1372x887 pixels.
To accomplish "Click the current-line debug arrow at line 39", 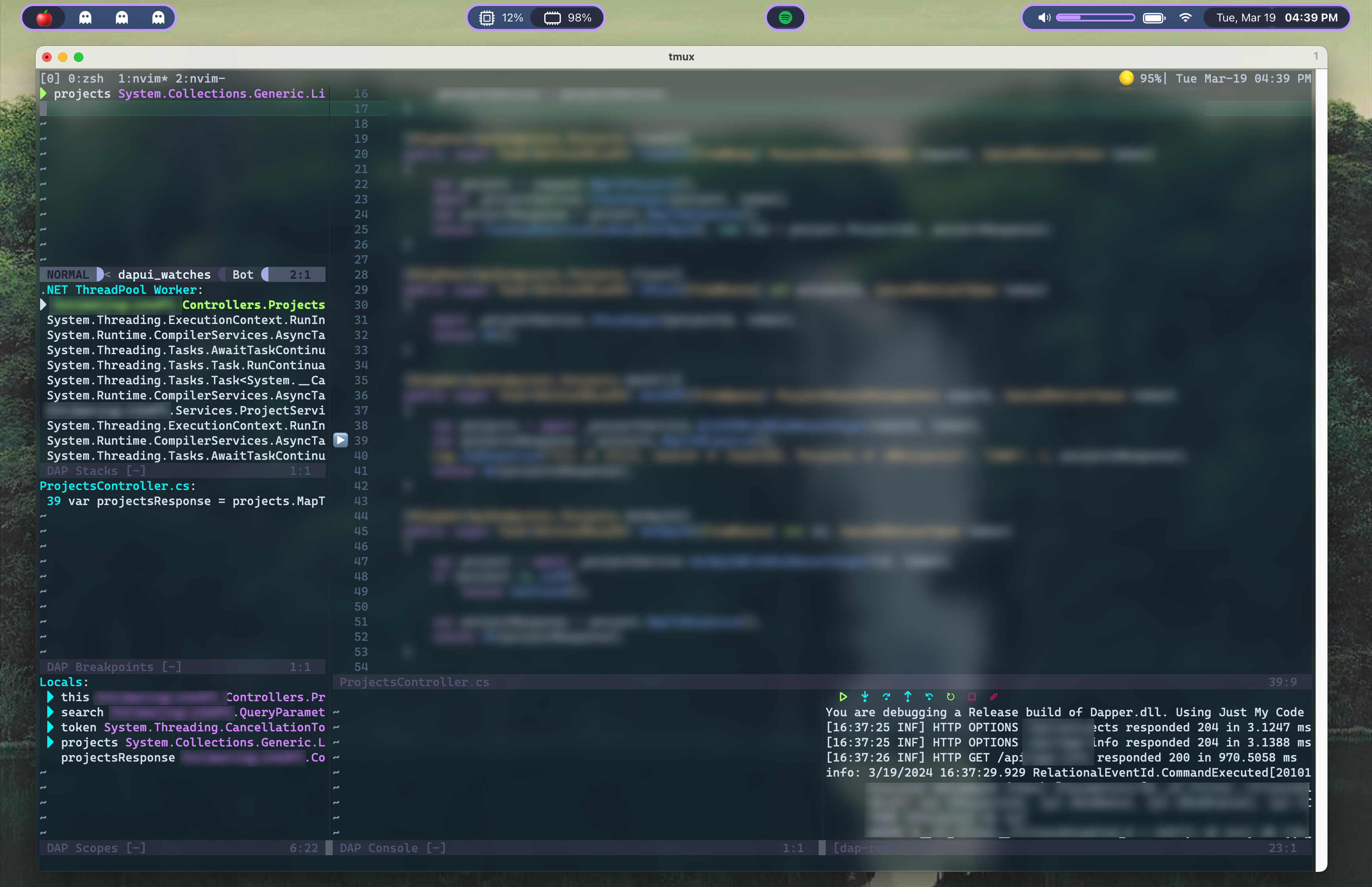I will (341, 441).
